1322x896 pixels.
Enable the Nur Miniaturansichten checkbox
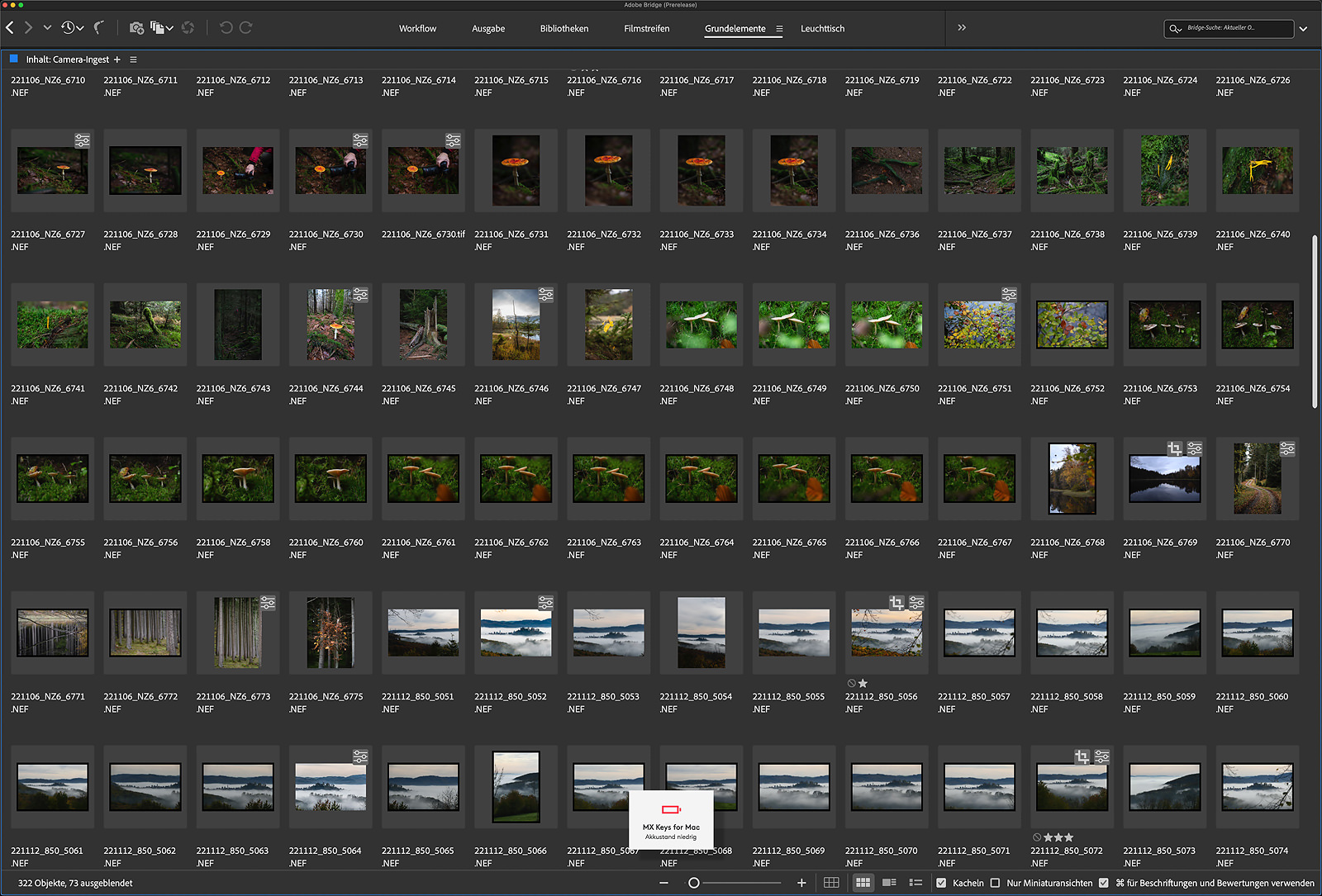click(995, 883)
